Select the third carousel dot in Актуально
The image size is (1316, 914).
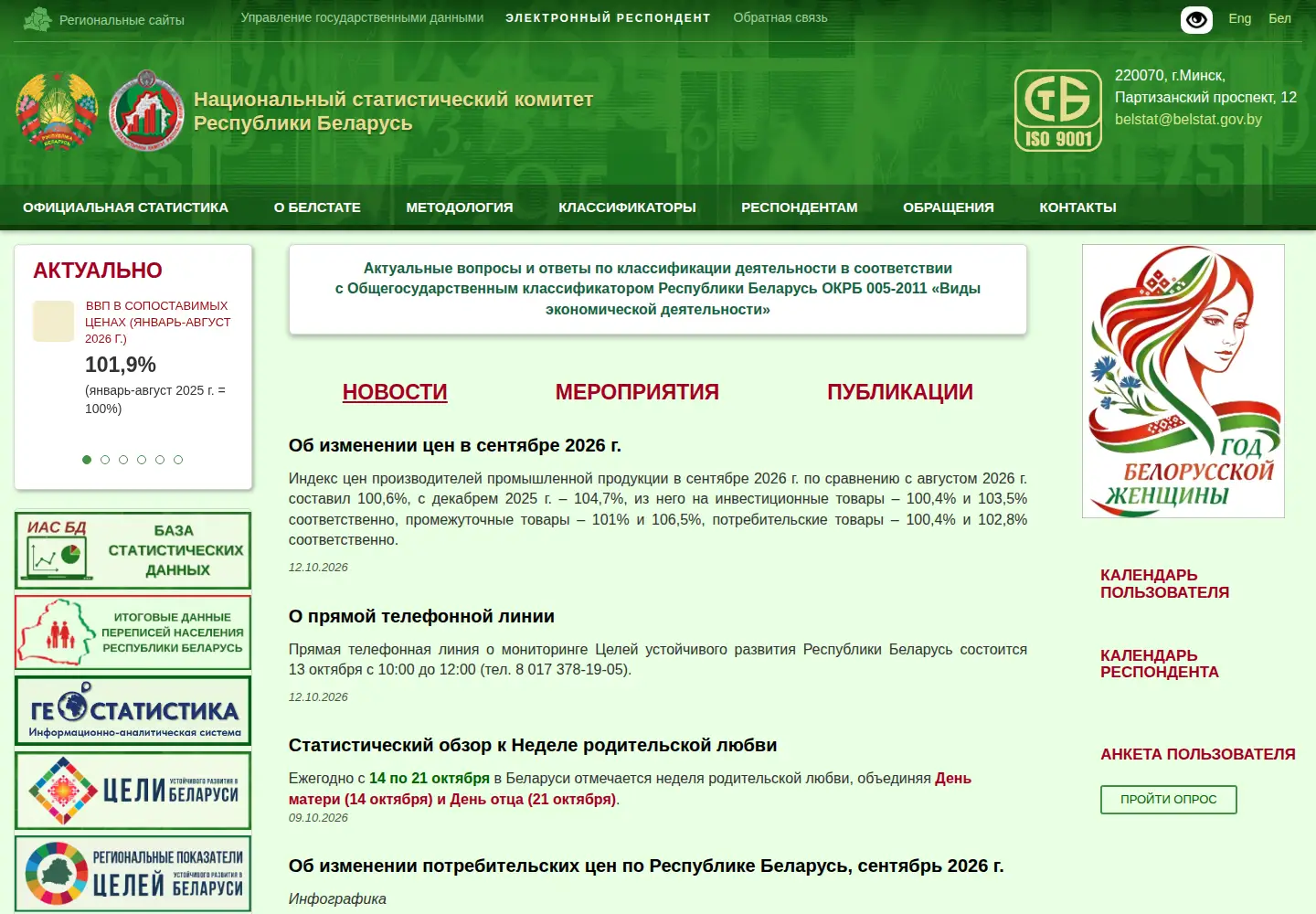pos(123,460)
